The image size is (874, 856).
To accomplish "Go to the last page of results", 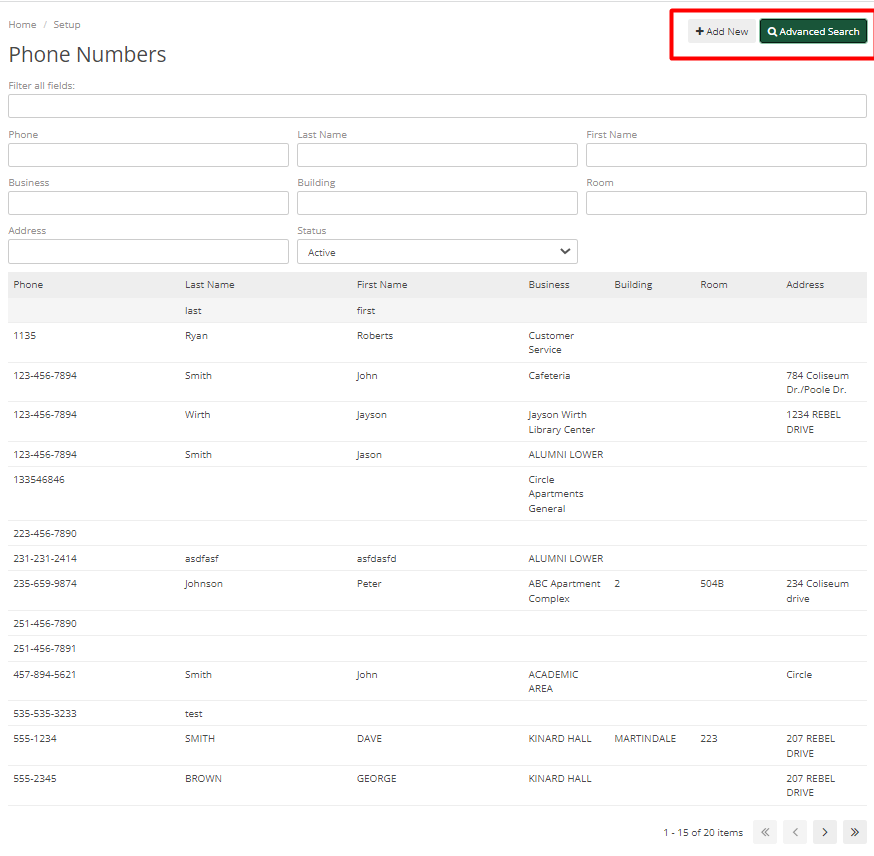I will click(854, 832).
